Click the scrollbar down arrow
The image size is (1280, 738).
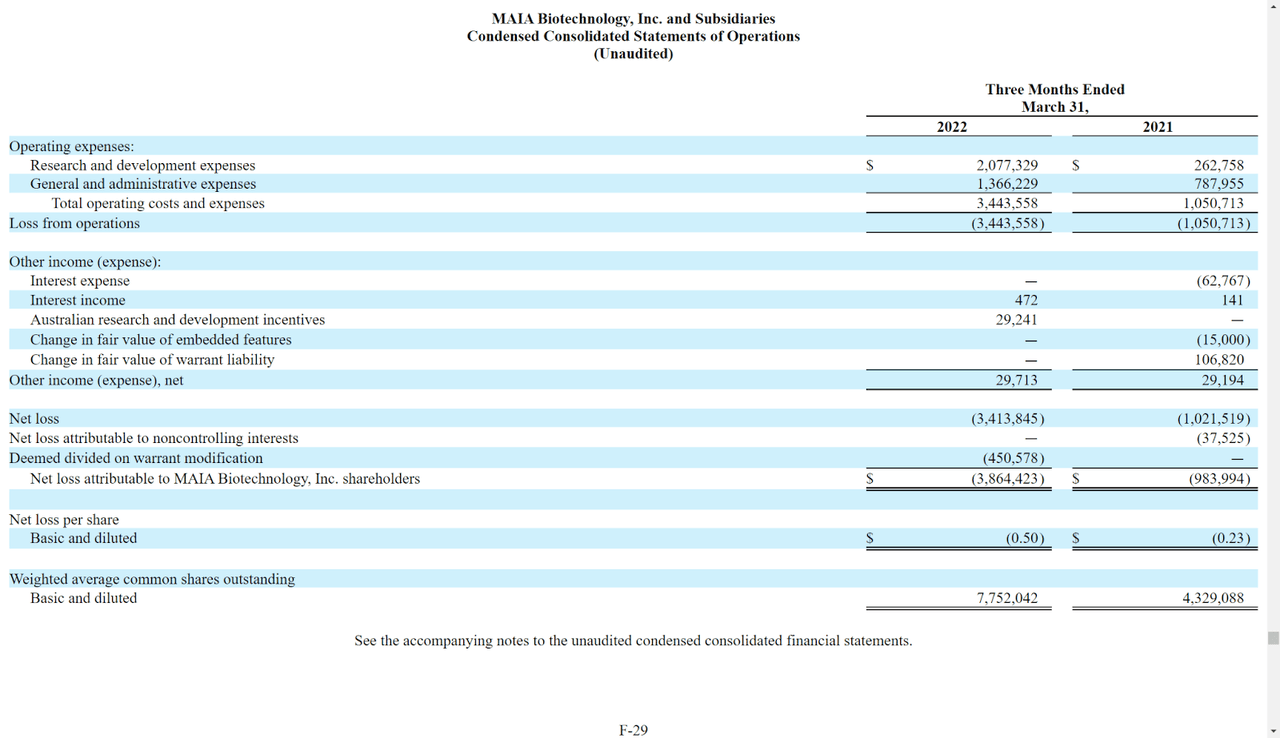(x=1273, y=730)
